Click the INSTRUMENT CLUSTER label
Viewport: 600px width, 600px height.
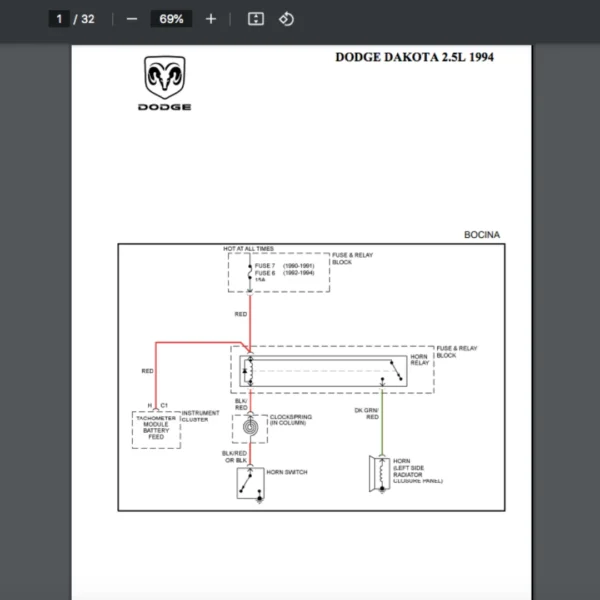(x=201, y=416)
